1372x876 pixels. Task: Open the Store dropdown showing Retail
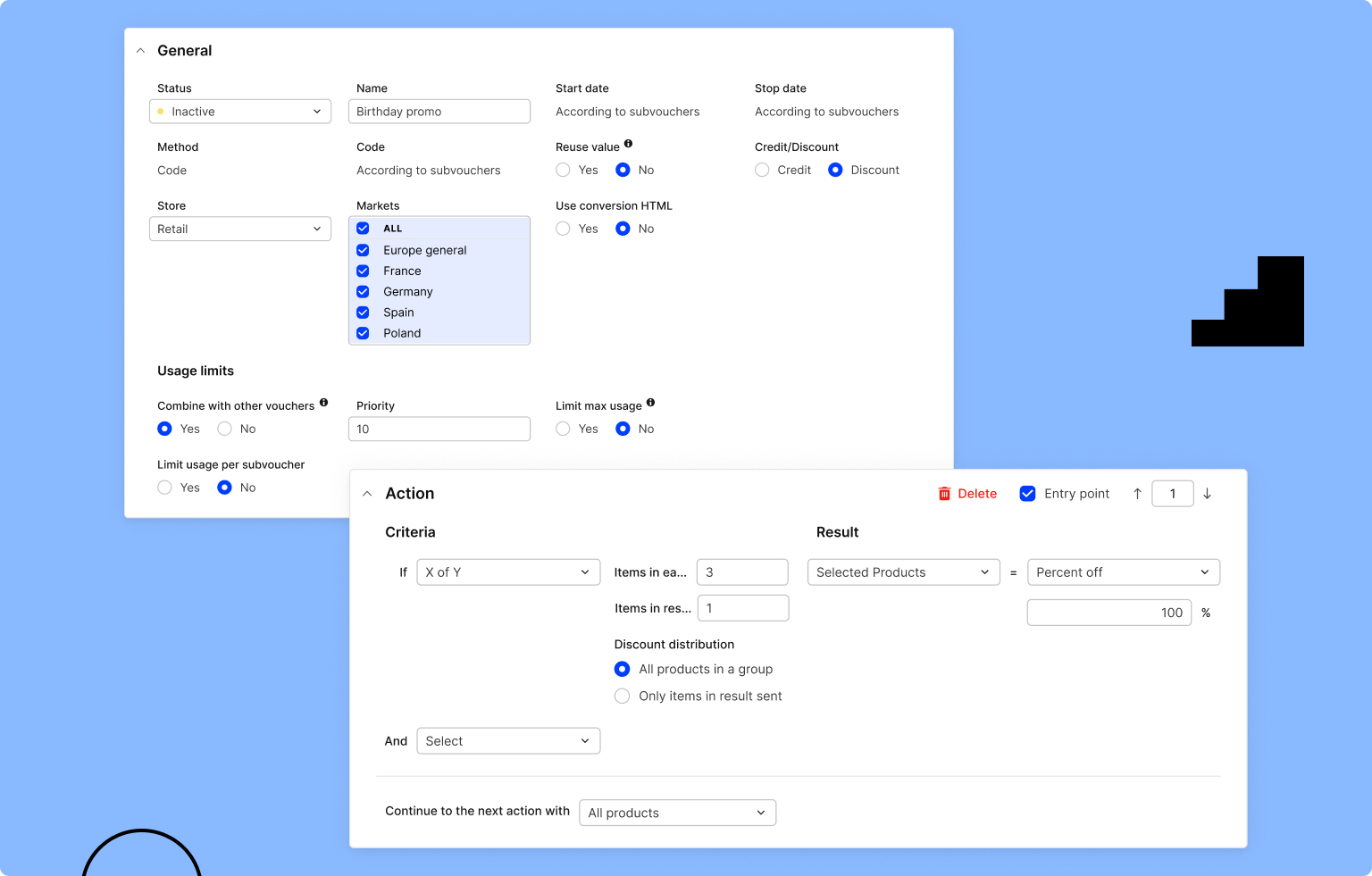[x=240, y=229]
